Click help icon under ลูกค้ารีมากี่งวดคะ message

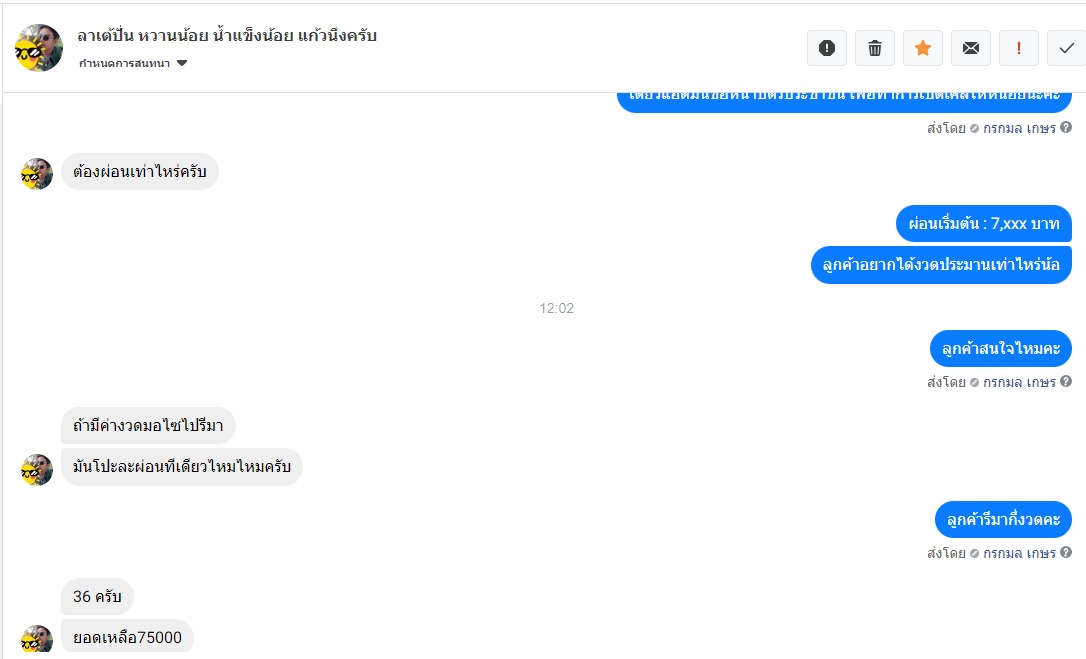coord(1066,552)
